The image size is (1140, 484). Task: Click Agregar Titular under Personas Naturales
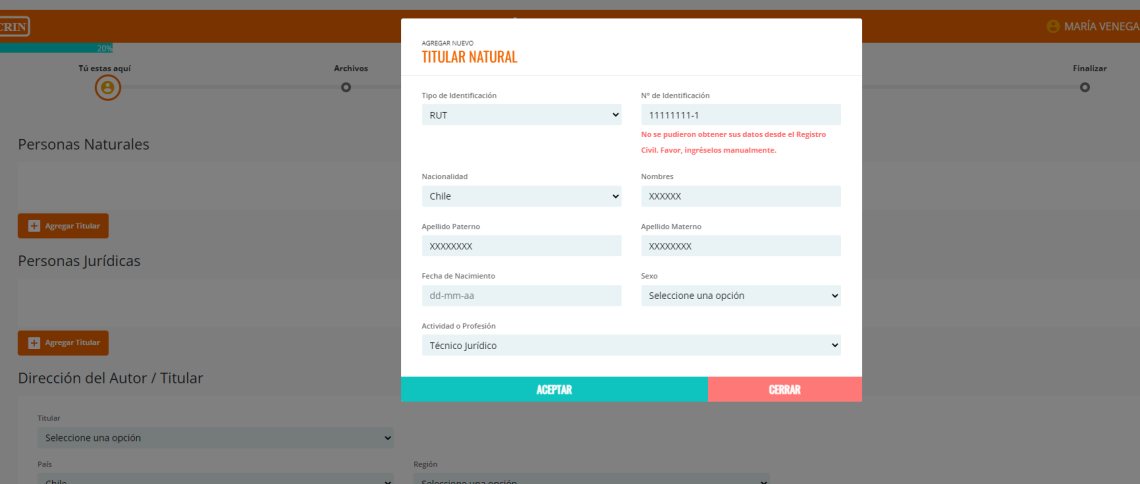point(63,226)
